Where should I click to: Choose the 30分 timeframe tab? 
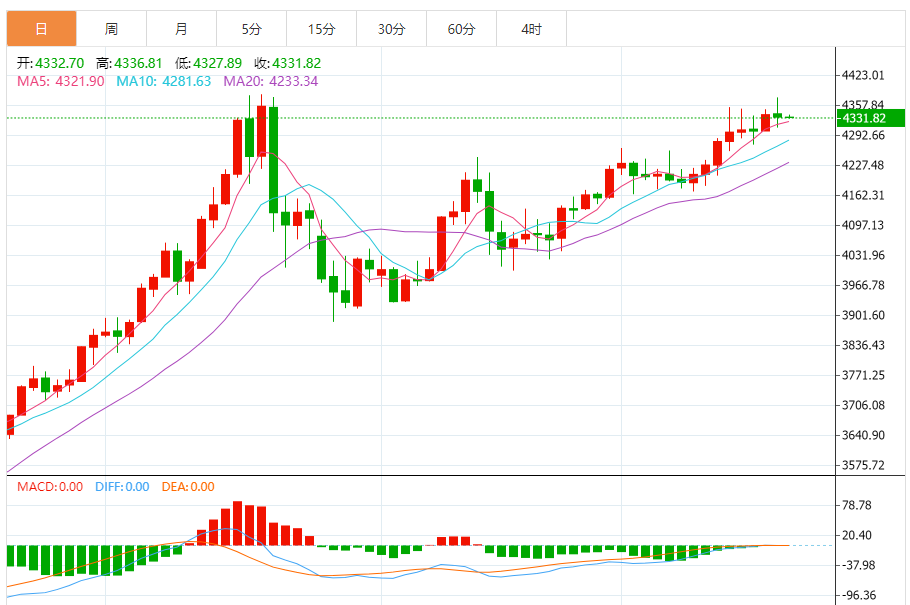coord(391,29)
